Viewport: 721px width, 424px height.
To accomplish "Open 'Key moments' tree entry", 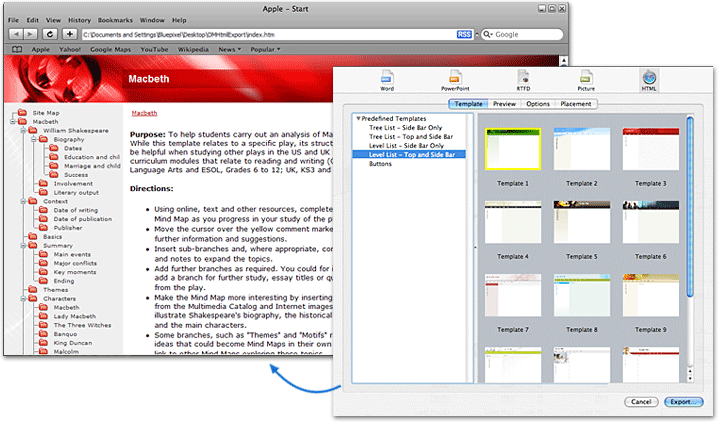I will 75,272.
